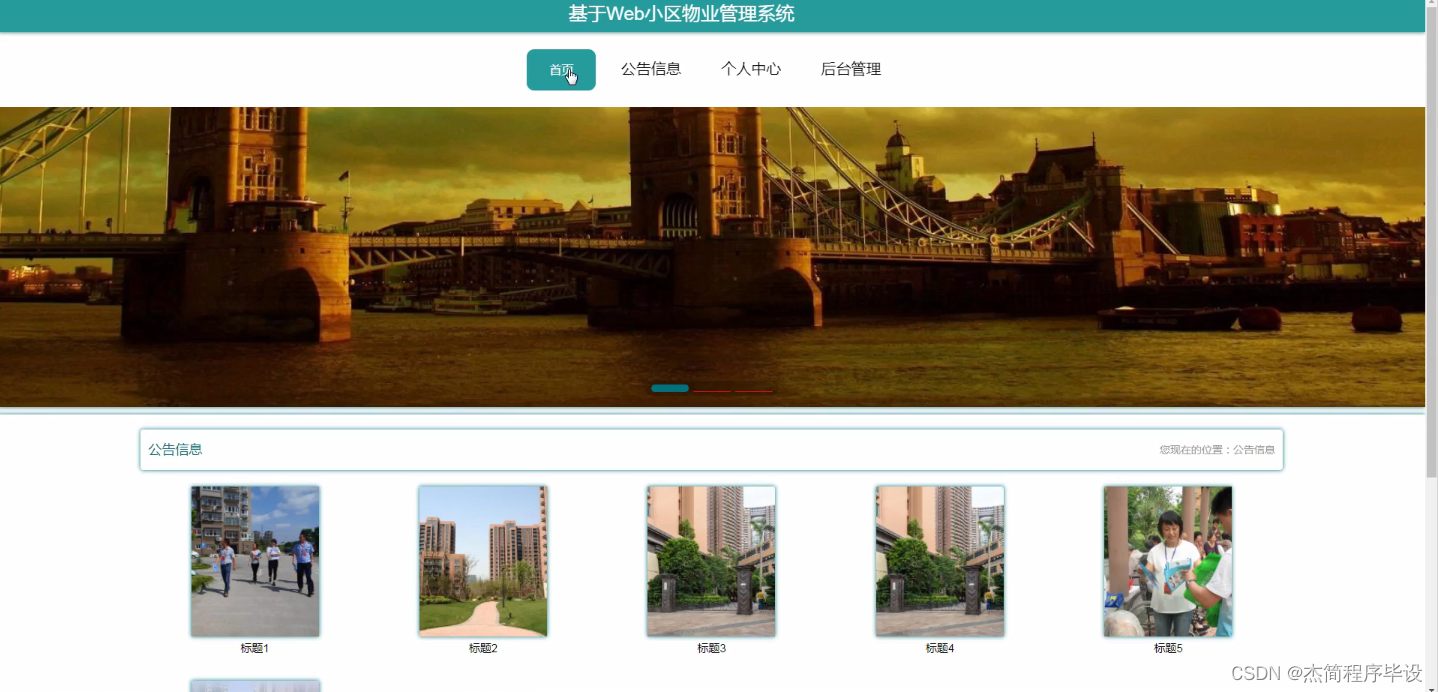This screenshot has height=692, width=1438.
Task: Open the 后台管理 section
Action: pos(850,69)
